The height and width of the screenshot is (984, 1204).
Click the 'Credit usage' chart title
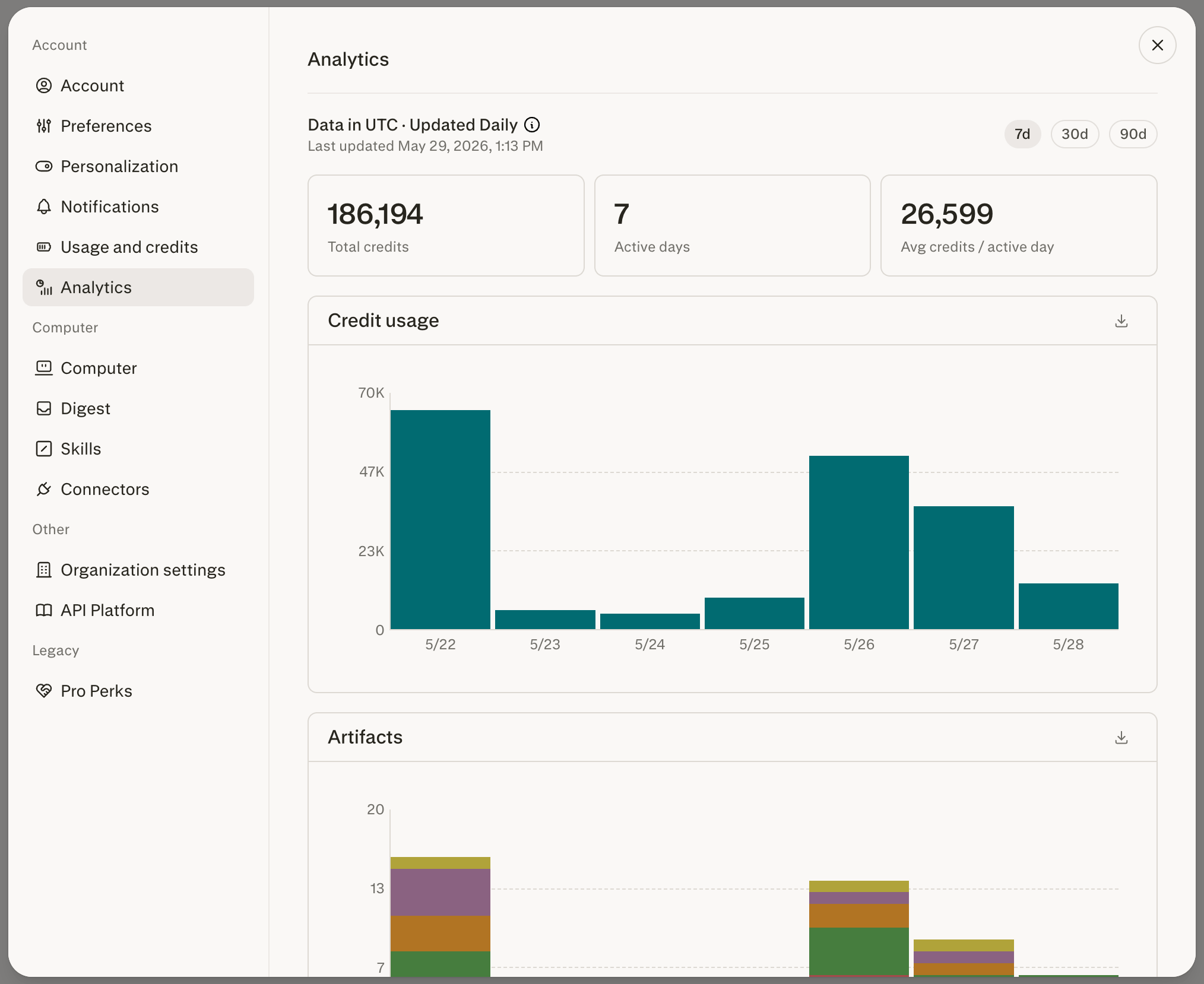(x=384, y=320)
